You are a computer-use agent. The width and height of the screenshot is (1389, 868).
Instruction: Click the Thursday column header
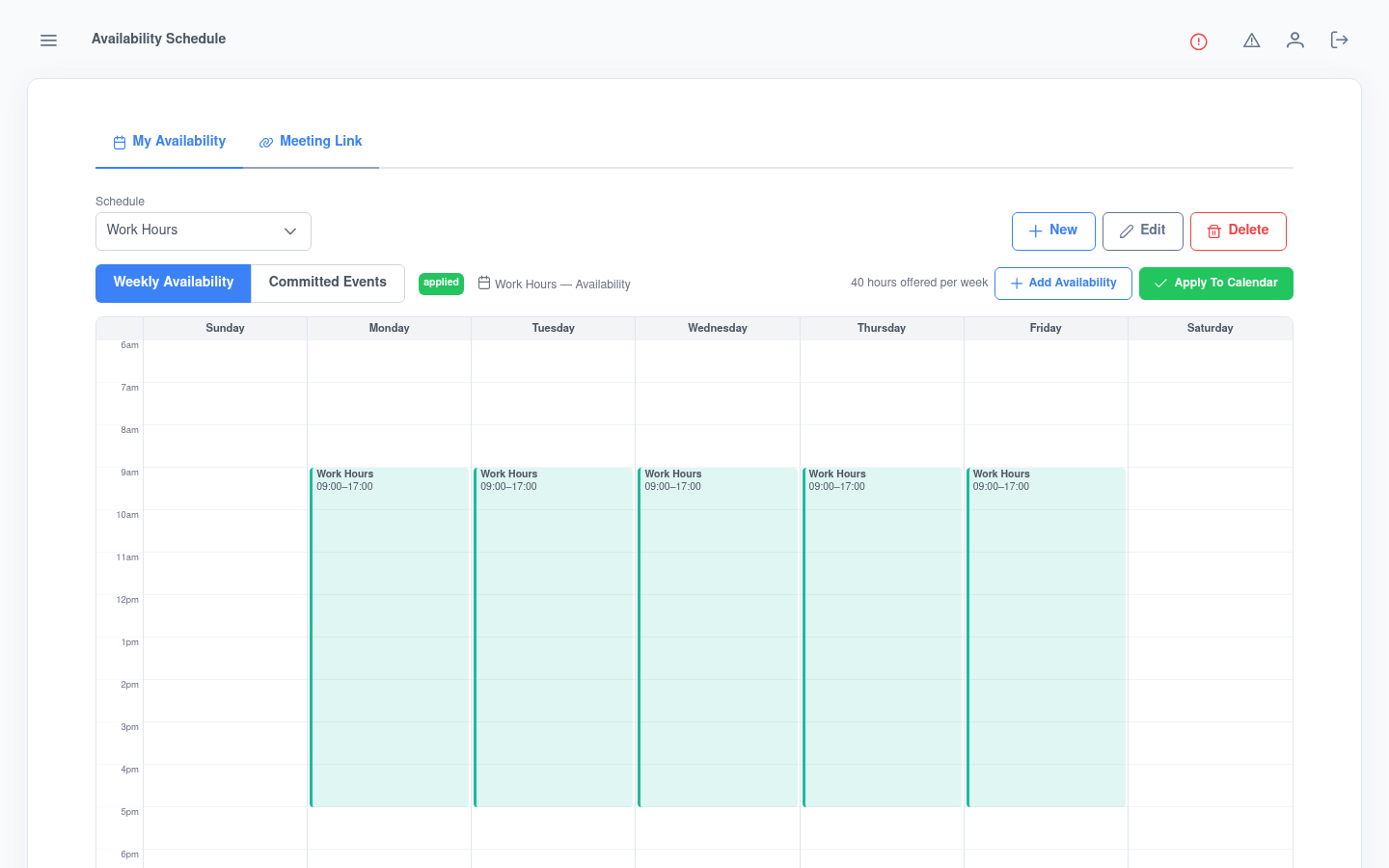(882, 329)
